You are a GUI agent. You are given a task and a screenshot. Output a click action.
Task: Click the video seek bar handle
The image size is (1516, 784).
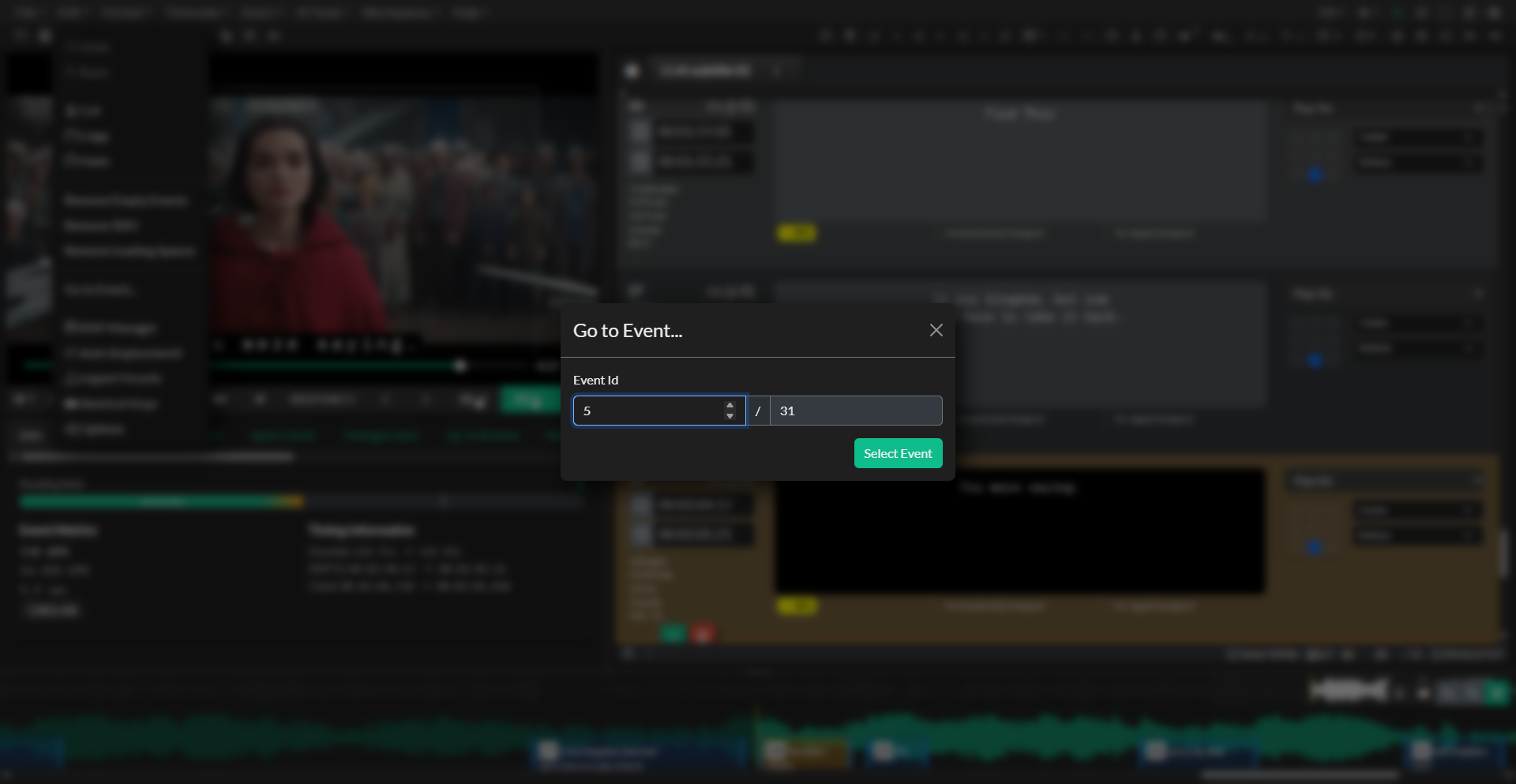pyautogui.click(x=460, y=366)
